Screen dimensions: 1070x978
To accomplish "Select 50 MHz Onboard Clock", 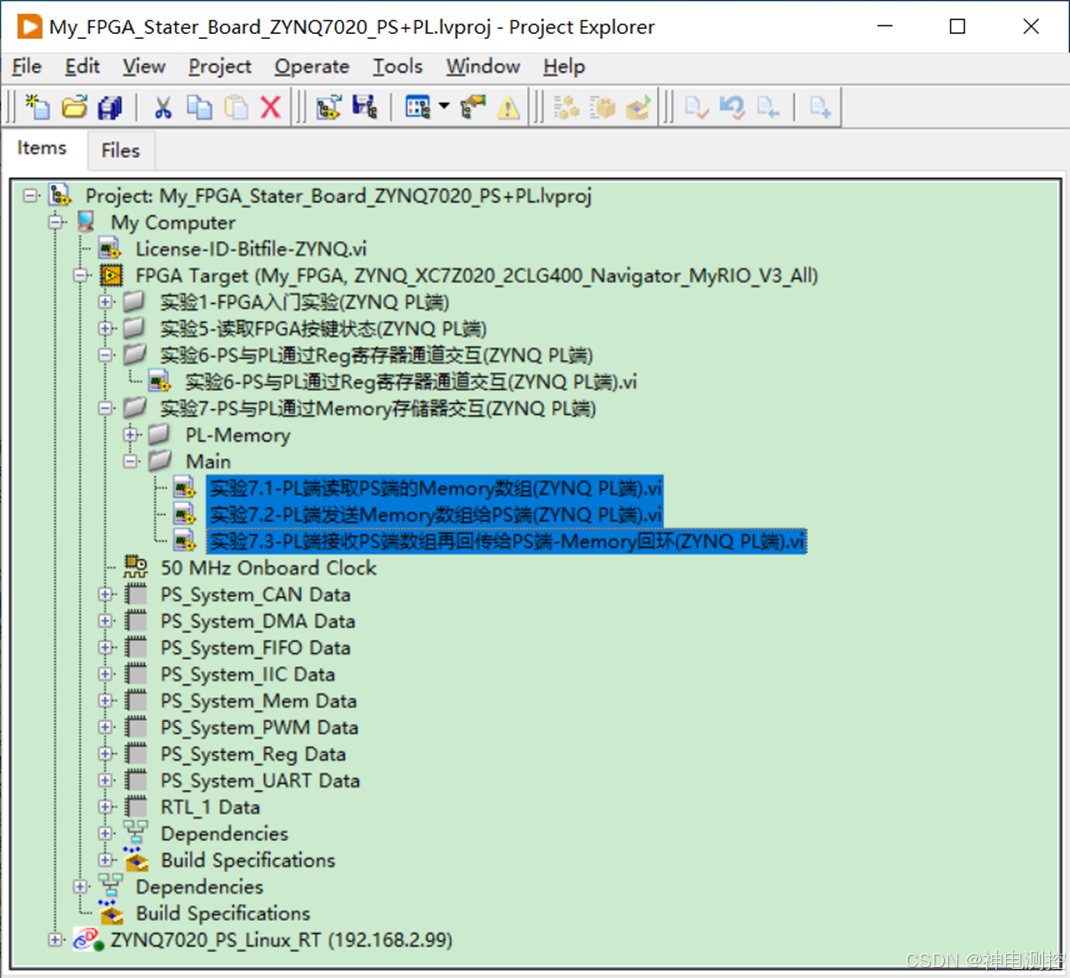I will (x=268, y=568).
